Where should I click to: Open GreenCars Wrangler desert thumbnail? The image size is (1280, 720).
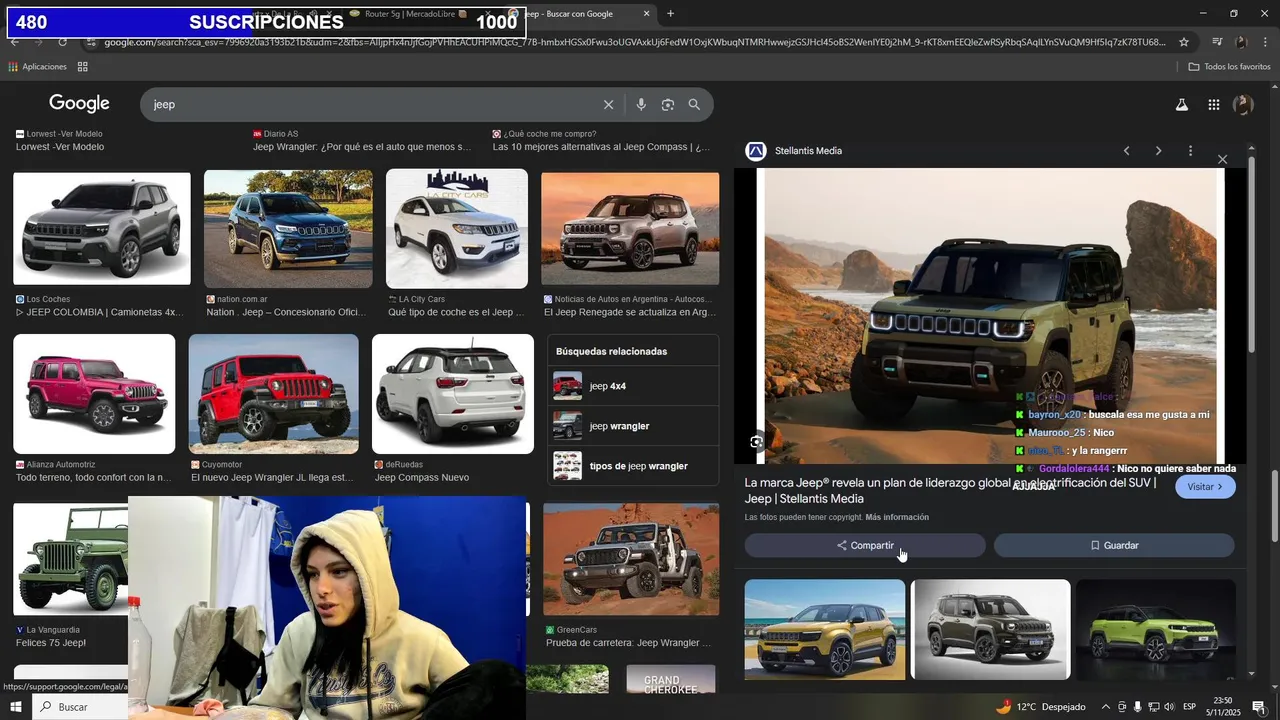(631, 559)
